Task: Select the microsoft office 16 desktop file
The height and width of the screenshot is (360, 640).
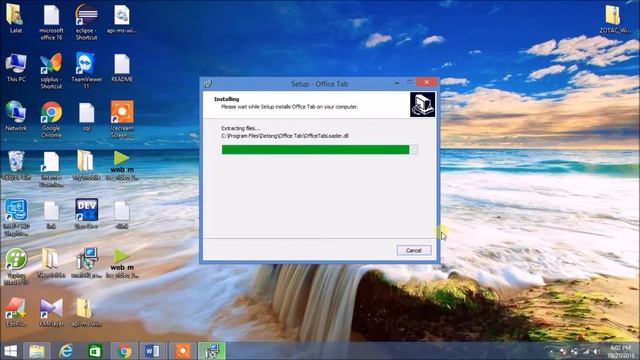Action: click(x=51, y=22)
